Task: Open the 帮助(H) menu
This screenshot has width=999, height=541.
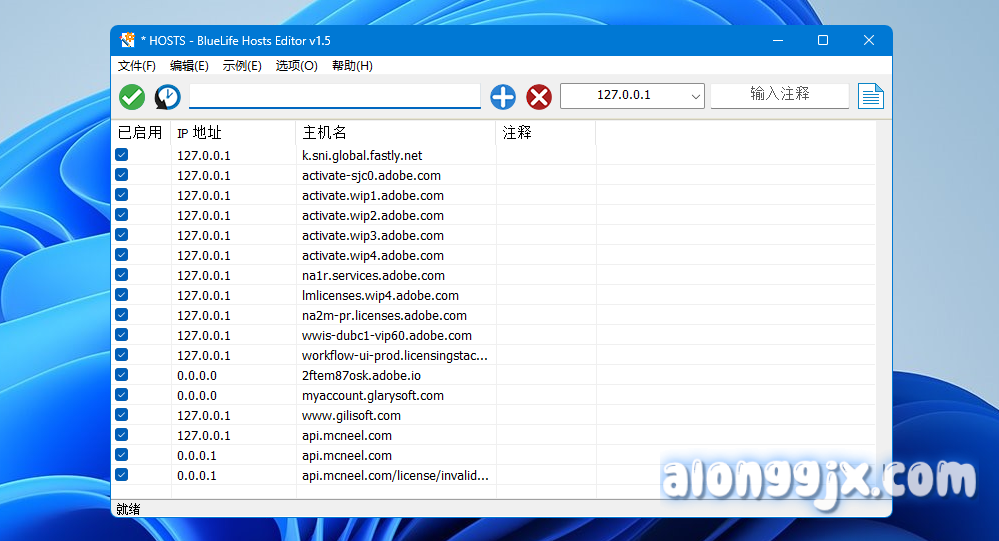Action: [352, 66]
